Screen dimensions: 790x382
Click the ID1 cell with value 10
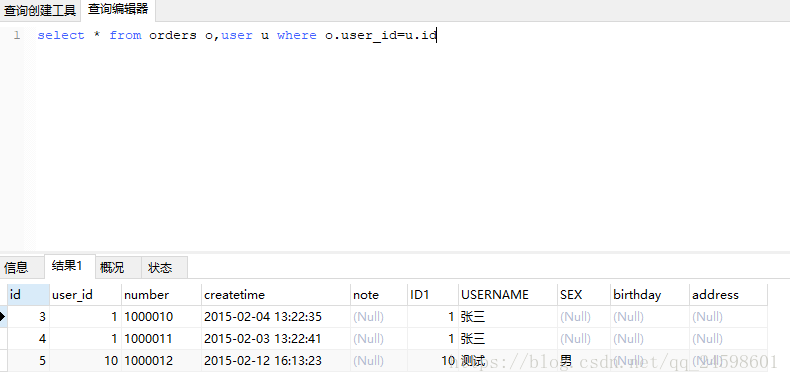pos(433,361)
